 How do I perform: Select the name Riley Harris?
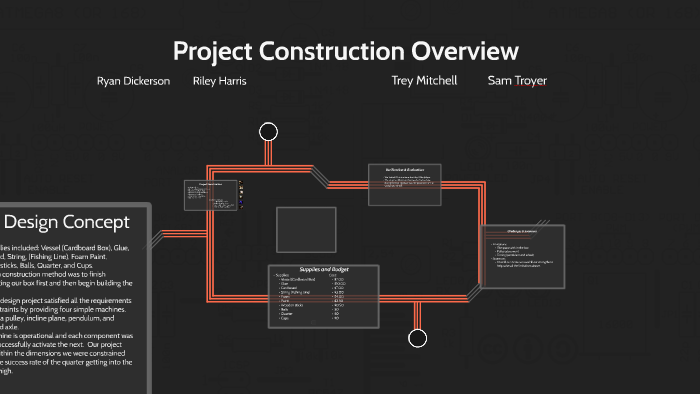coord(220,81)
